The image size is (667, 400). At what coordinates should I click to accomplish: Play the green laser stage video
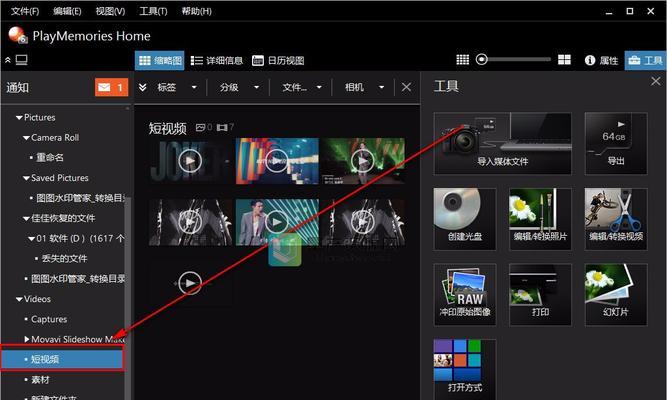click(363, 161)
